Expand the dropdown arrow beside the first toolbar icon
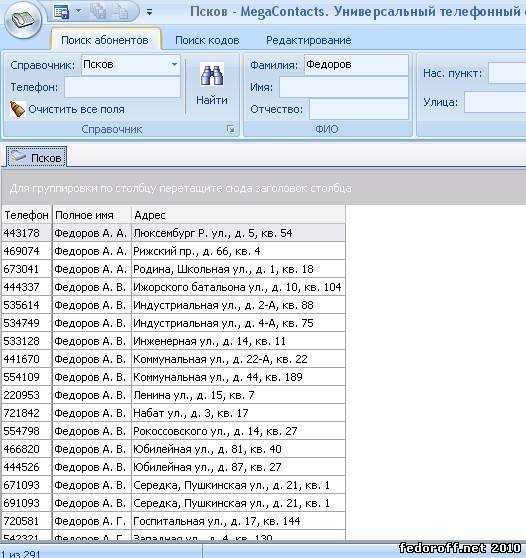 (79, 12)
